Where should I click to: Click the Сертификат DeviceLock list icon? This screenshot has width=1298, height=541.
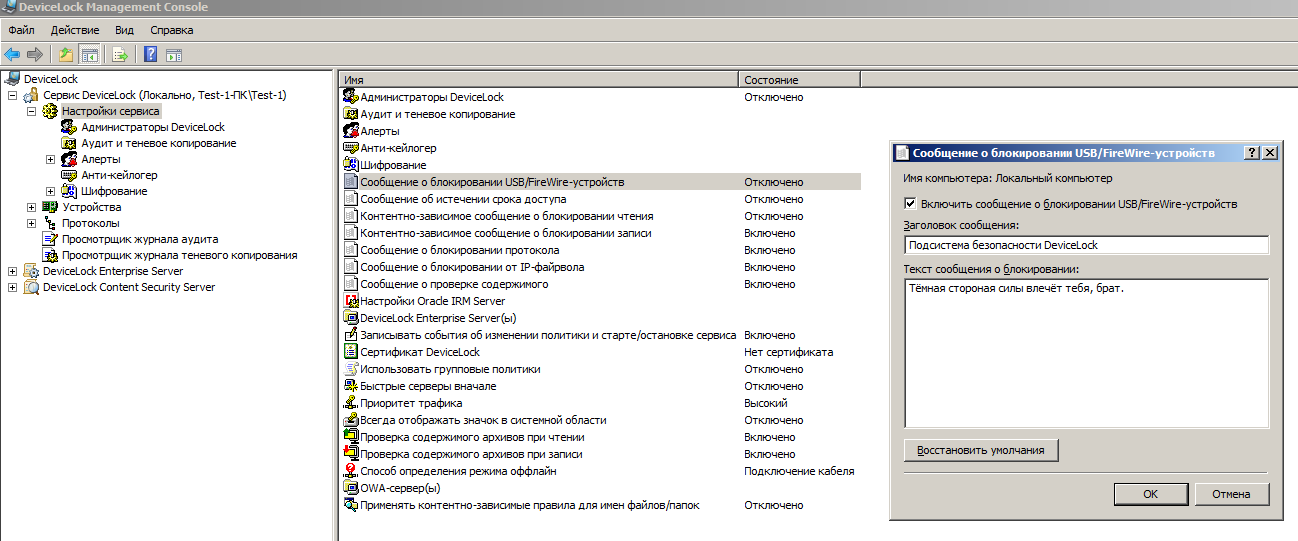pos(351,352)
